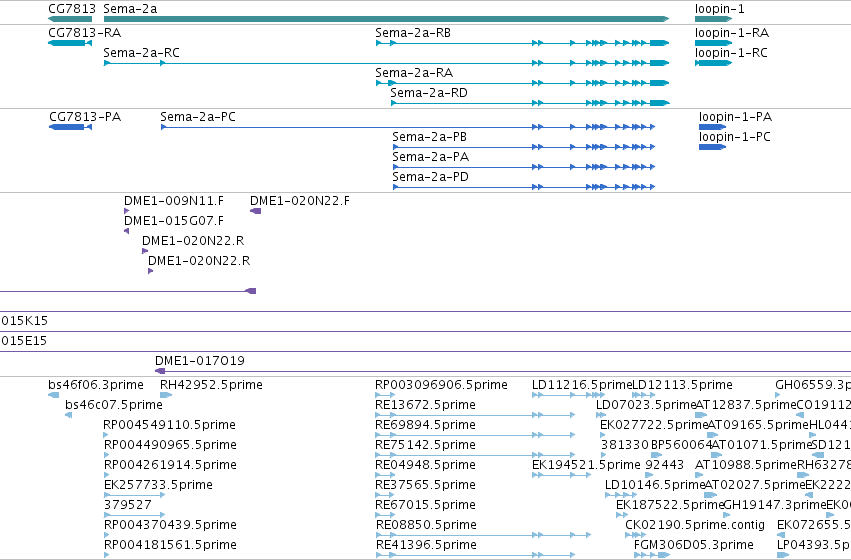
Task: Select EST RE37565.5prime
Action: pos(426,485)
